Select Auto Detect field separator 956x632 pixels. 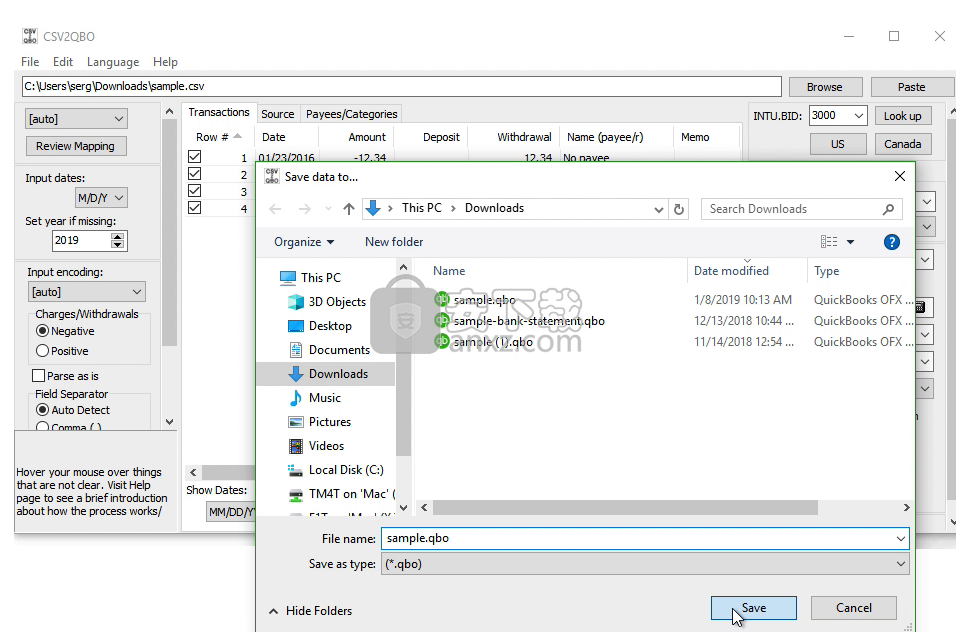[42, 410]
